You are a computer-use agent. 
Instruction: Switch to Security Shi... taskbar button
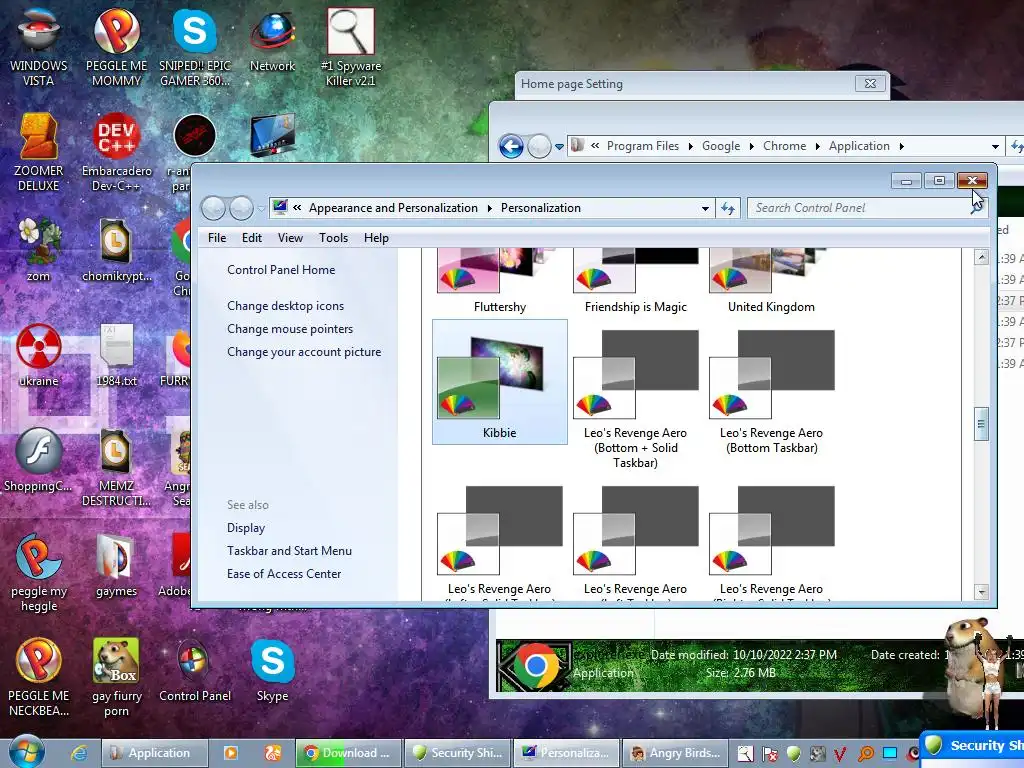coord(458,753)
